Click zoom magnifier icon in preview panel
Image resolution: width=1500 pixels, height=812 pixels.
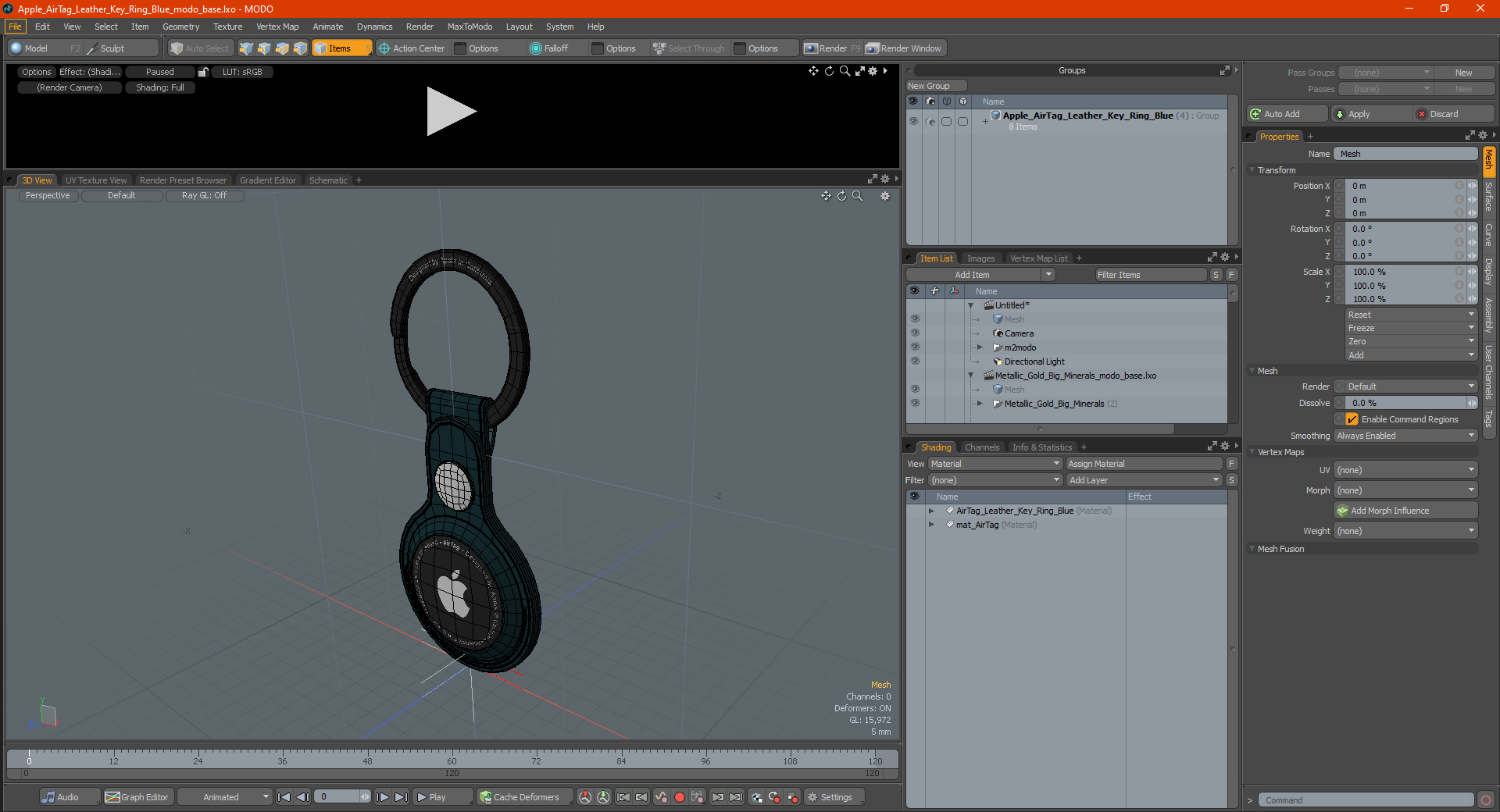[845, 71]
